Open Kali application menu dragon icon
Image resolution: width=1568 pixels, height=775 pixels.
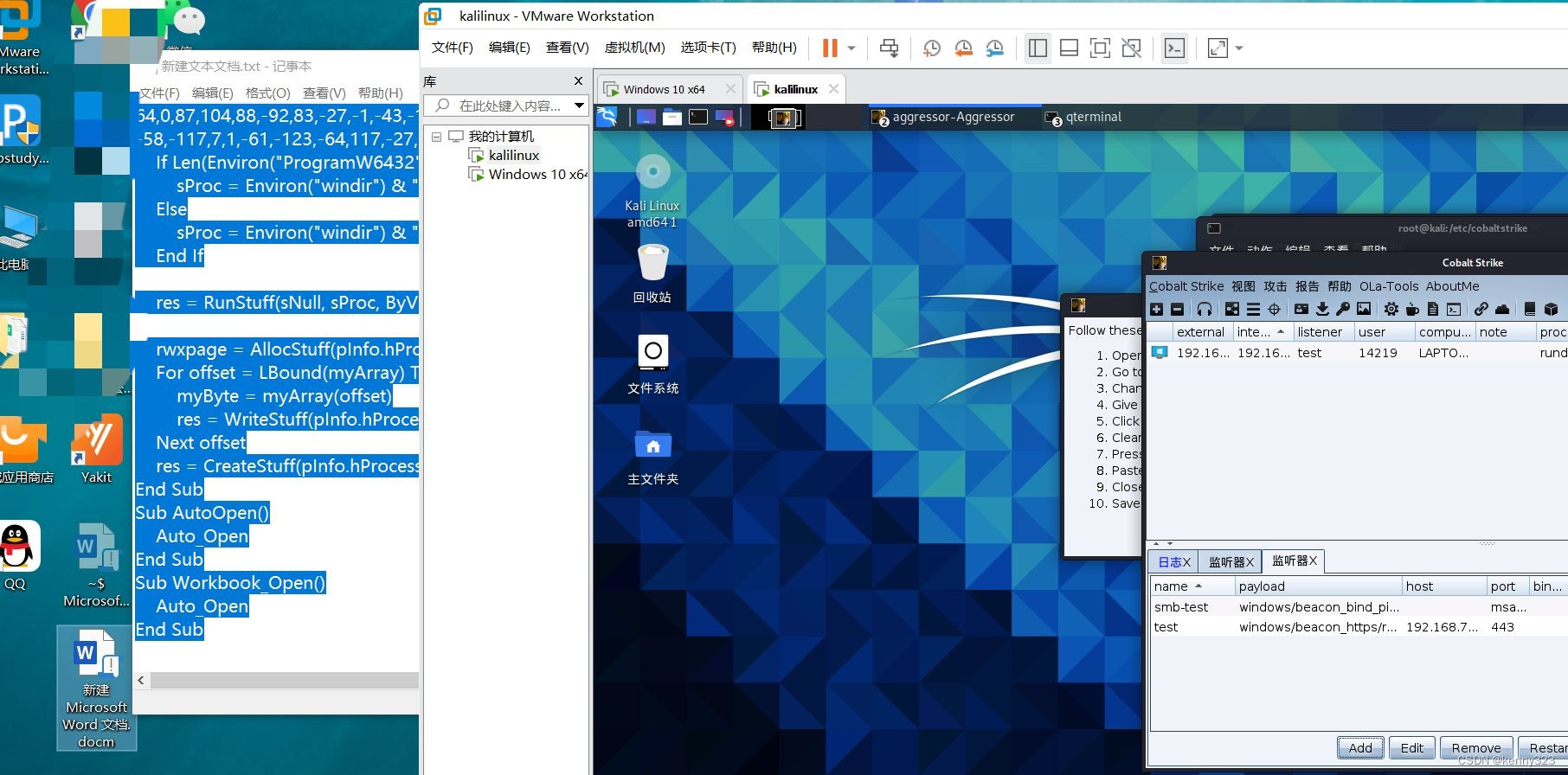pos(607,117)
